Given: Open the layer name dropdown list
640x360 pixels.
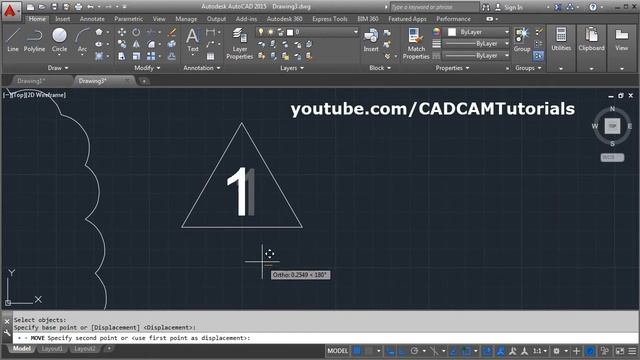Looking at the screenshot, I should 356,32.
